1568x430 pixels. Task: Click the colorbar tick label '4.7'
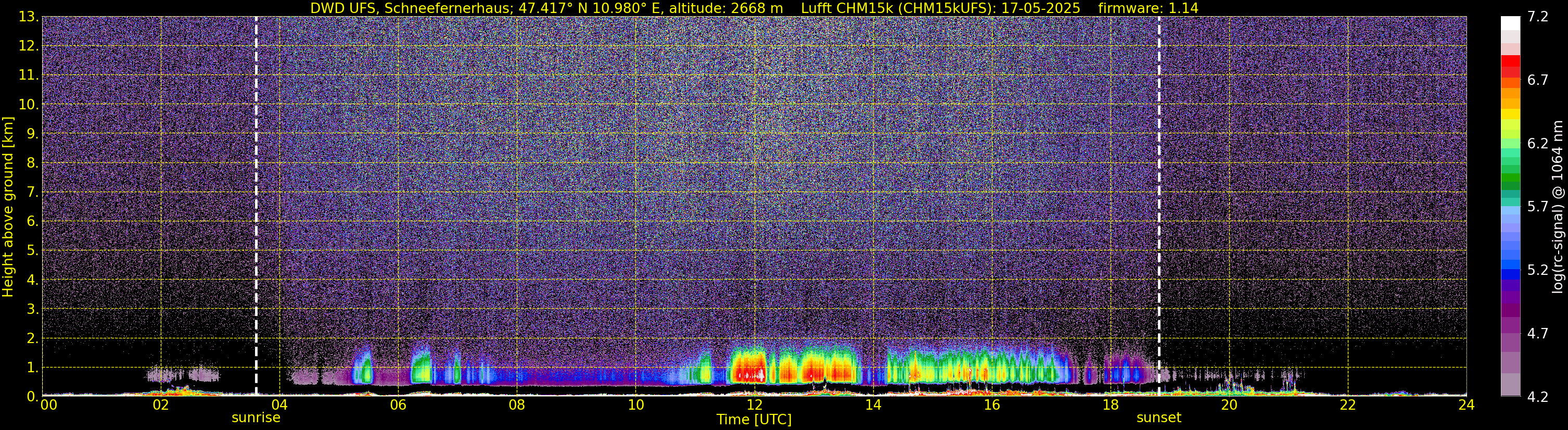(1538, 334)
